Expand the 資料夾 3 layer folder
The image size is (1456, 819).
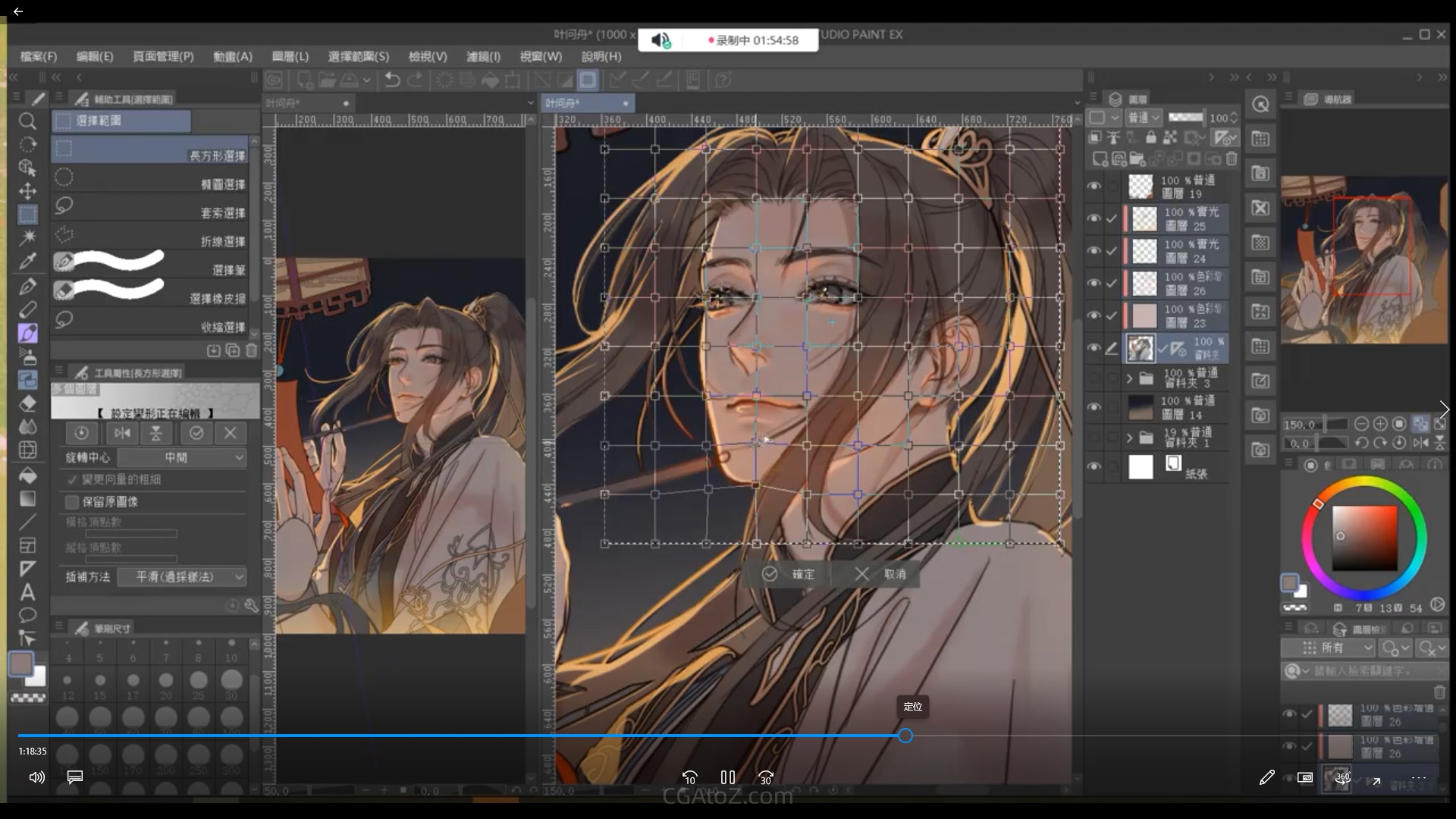[1129, 378]
